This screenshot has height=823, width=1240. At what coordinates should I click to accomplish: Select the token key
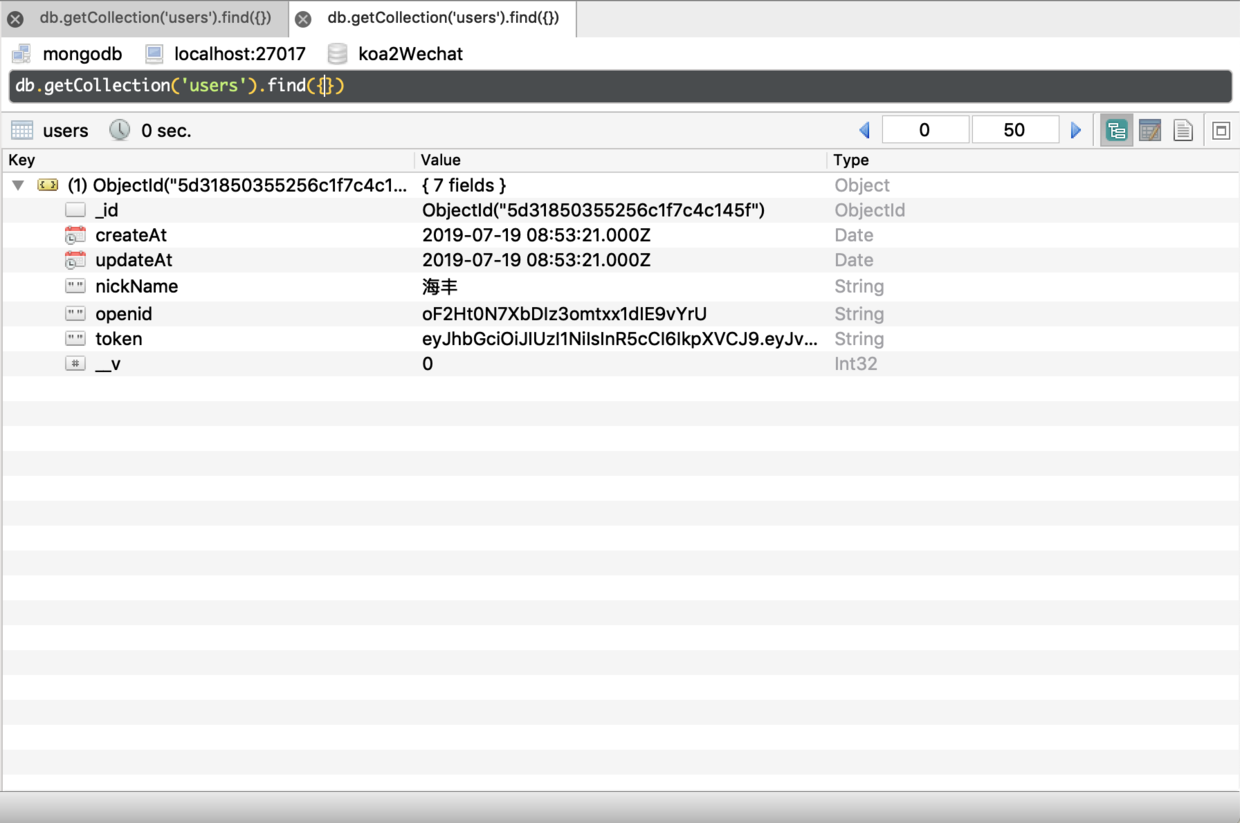[x=119, y=339]
